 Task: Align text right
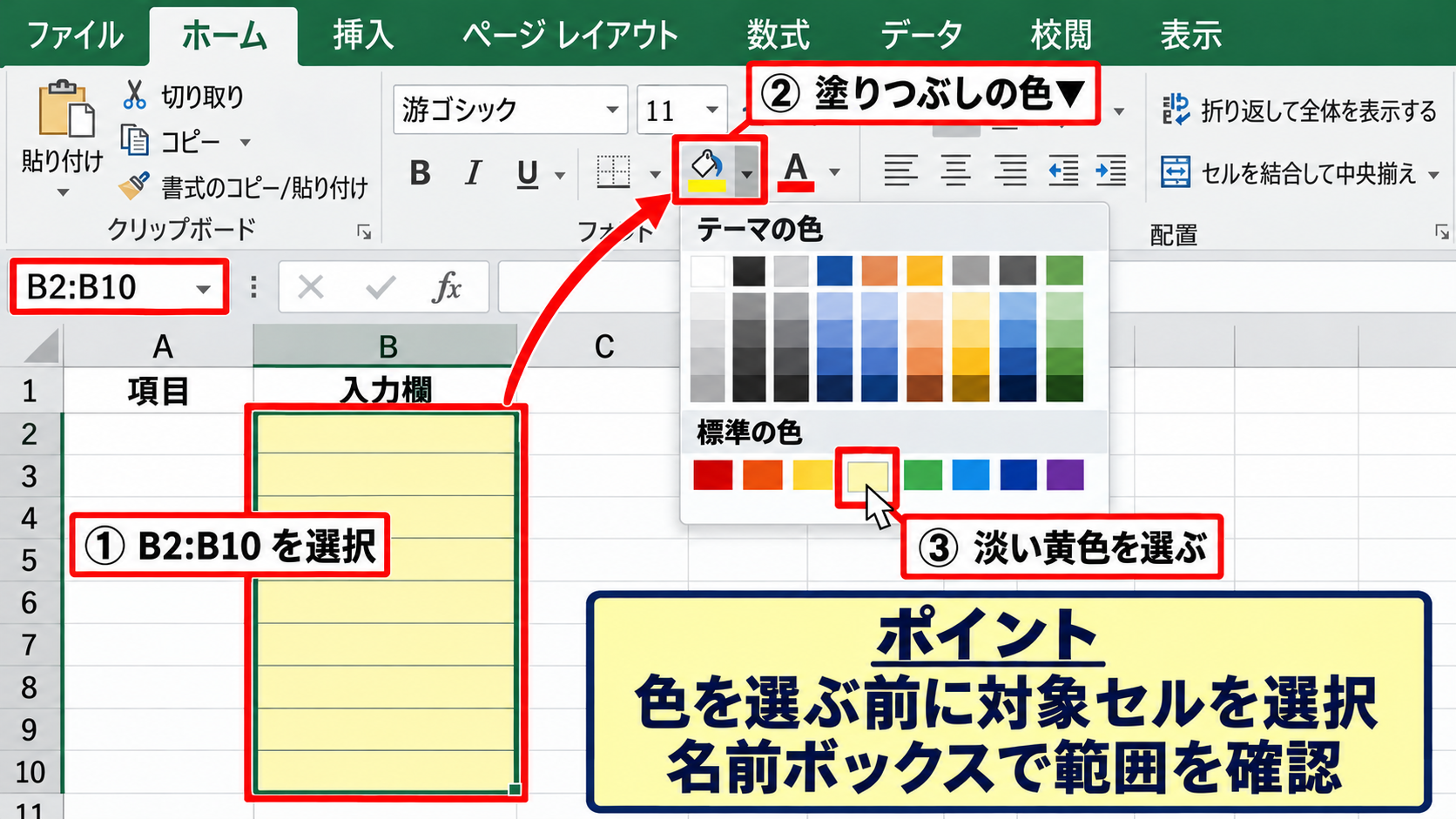[x=1010, y=171]
